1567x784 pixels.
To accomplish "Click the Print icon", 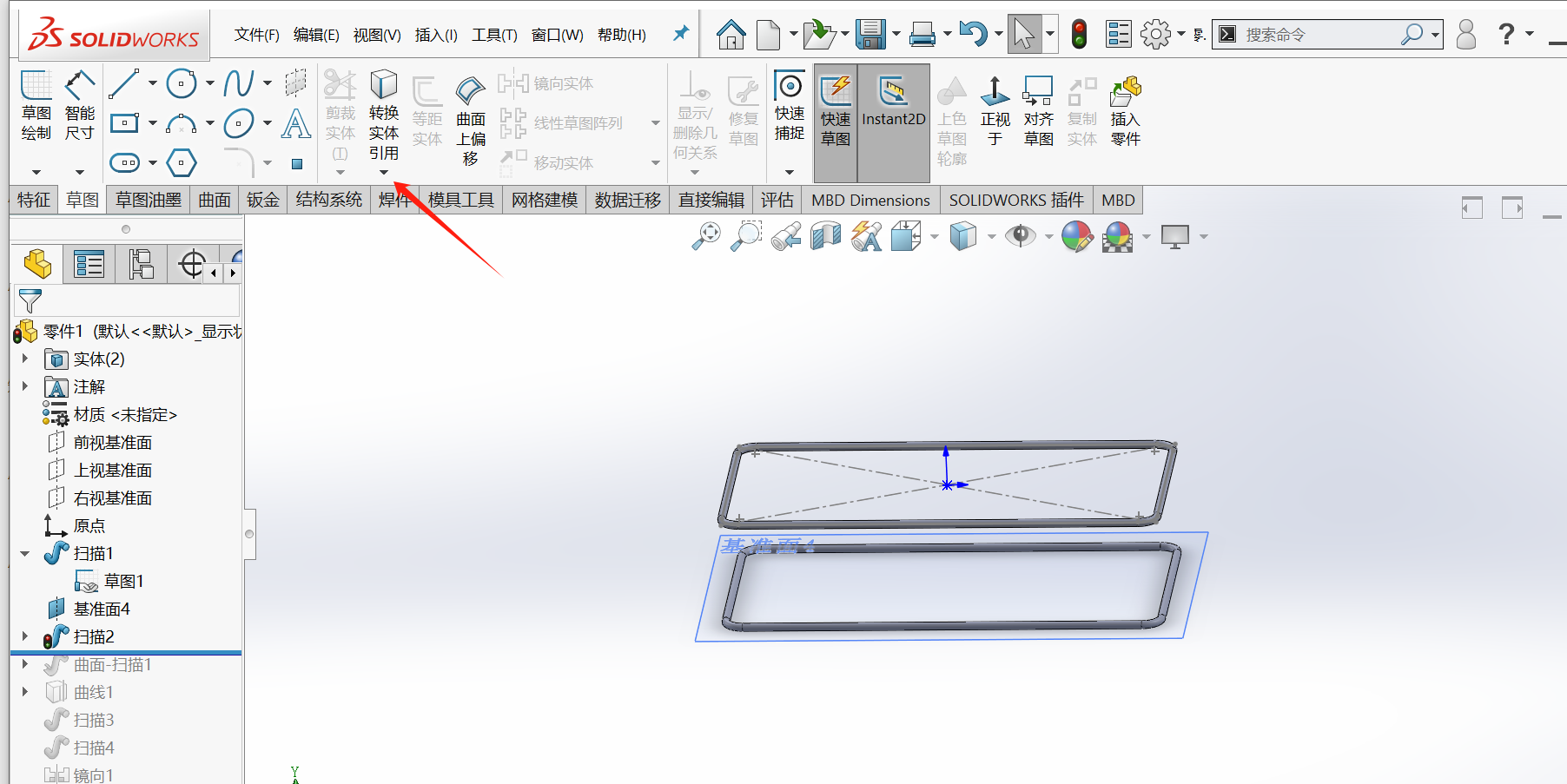I will pyautogui.click(x=922, y=35).
